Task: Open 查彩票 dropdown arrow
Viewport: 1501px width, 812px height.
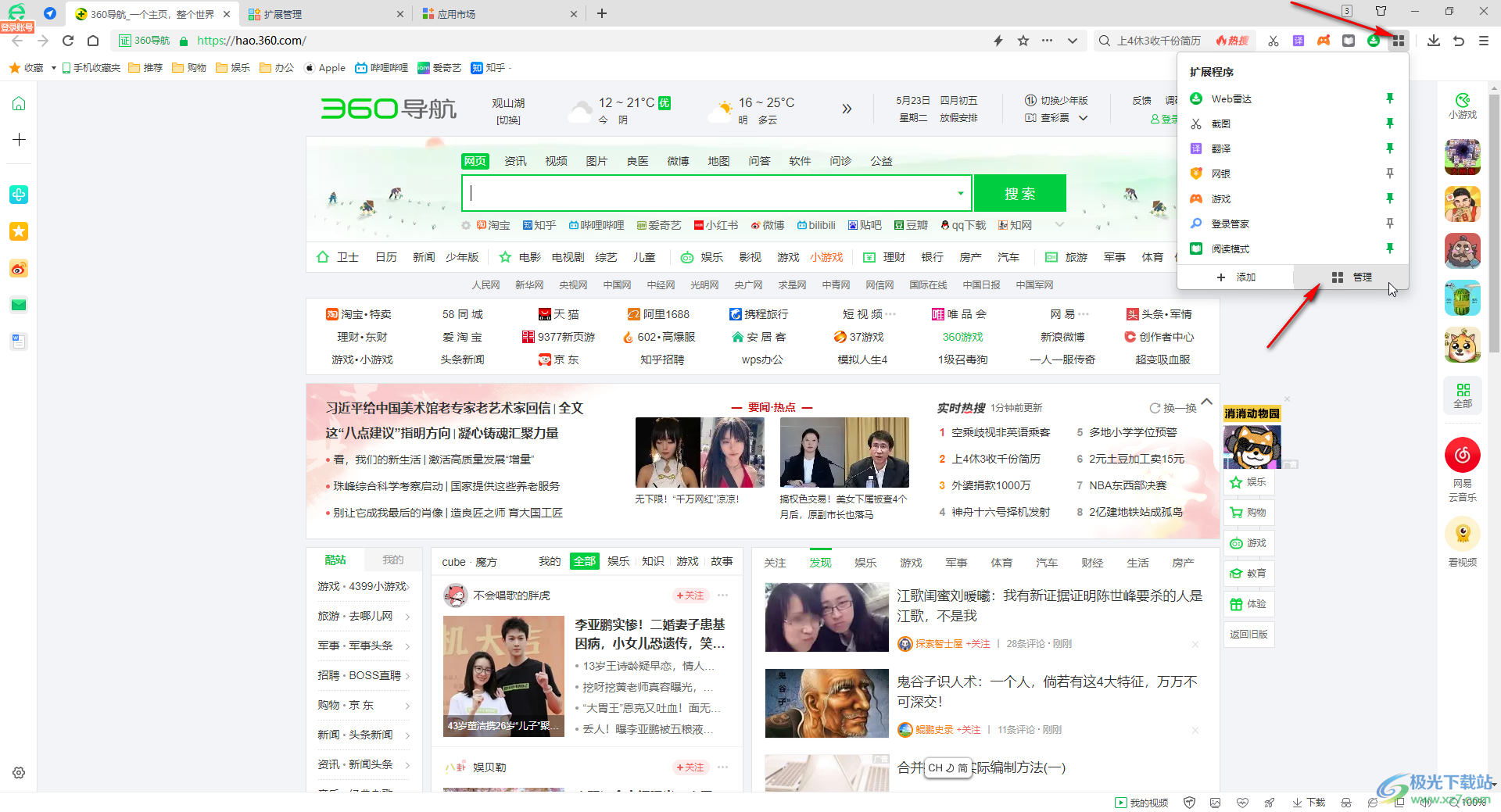Action: [1084, 118]
